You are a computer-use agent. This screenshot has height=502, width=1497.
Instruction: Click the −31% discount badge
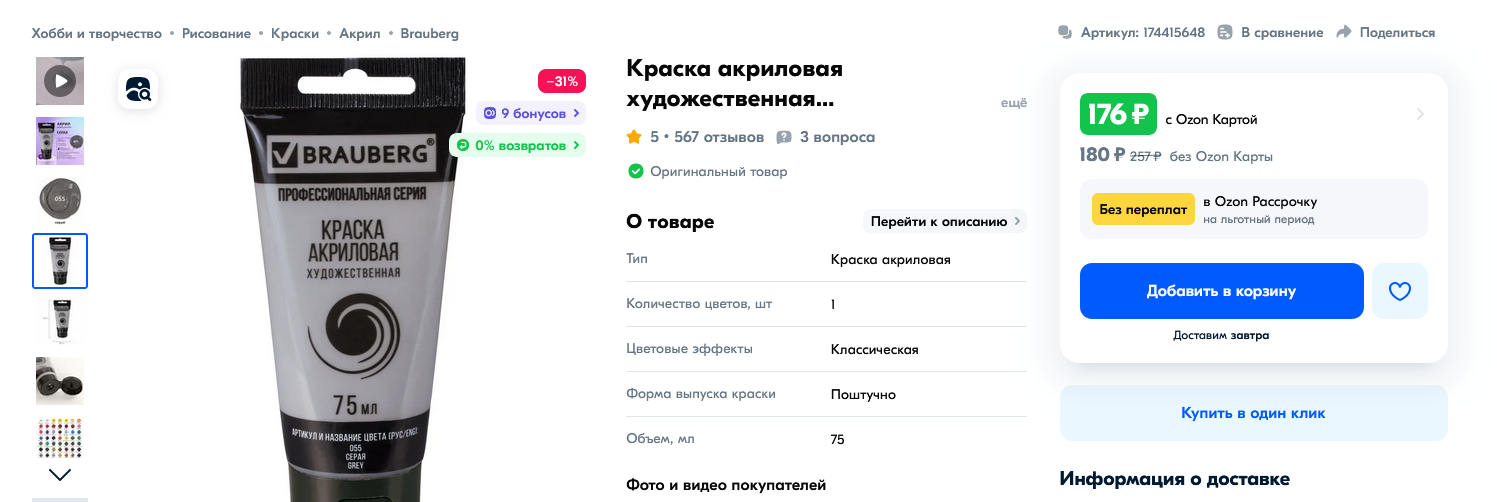tap(562, 81)
